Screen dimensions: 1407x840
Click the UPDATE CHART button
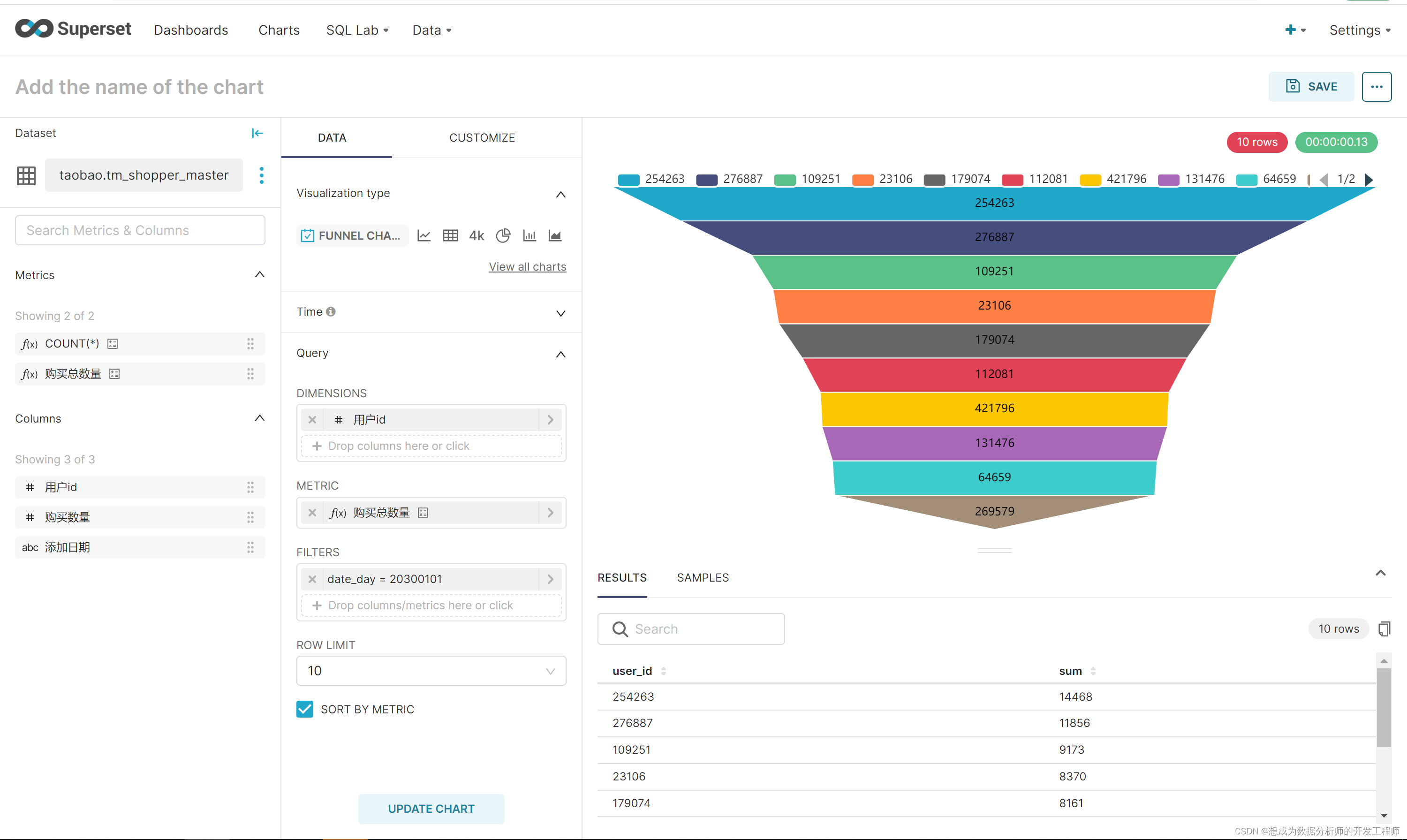(x=430, y=808)
